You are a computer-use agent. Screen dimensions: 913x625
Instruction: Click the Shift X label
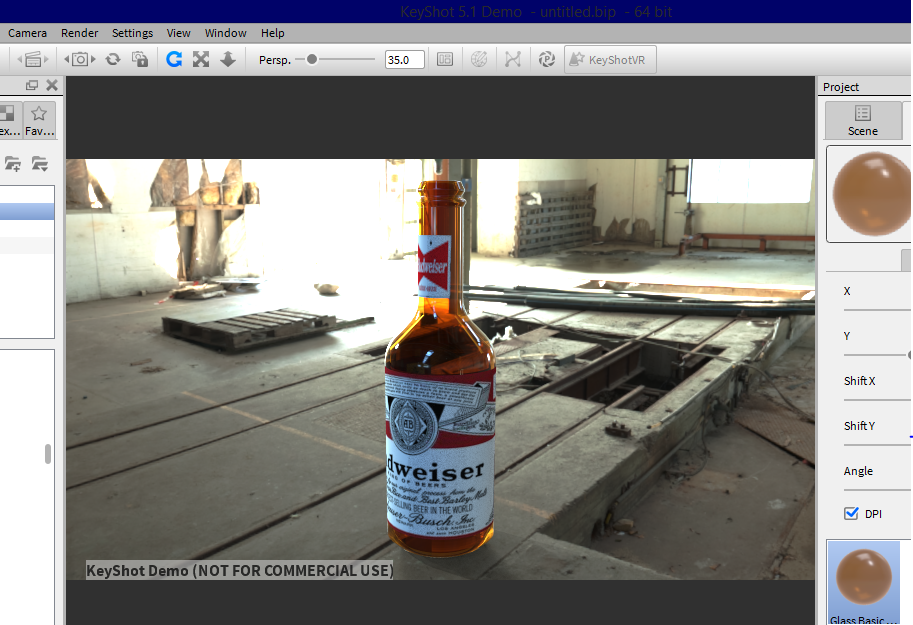(x=859, y=381)
